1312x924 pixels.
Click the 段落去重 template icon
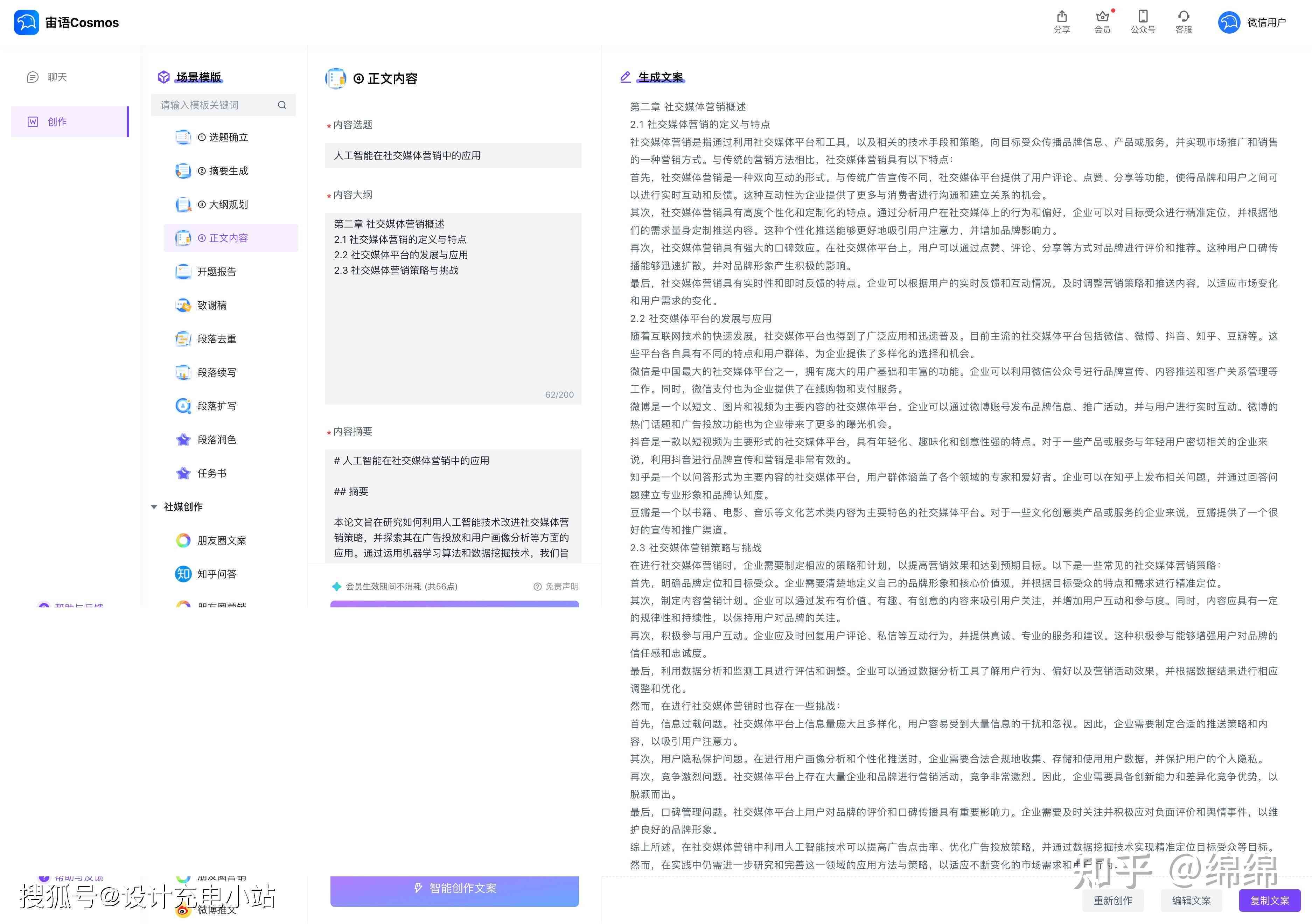pos(183,339)
